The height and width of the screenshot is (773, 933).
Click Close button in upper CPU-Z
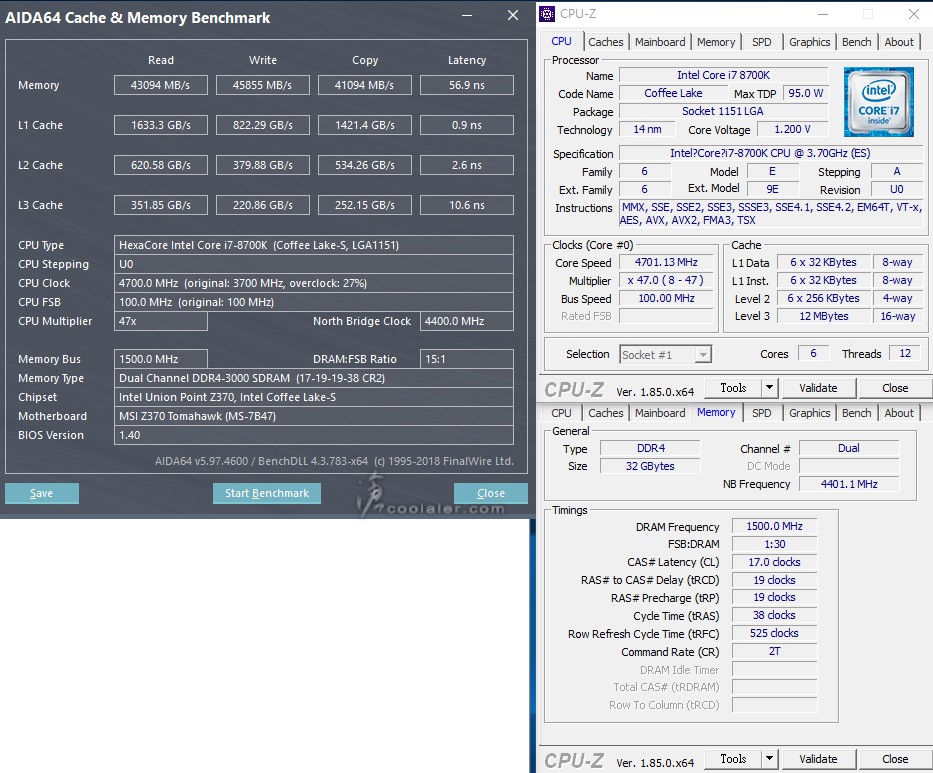tap(895, 388)
